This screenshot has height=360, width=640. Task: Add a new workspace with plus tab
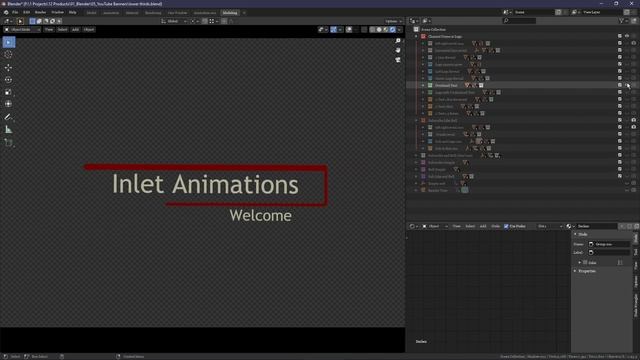pos(244,13)
